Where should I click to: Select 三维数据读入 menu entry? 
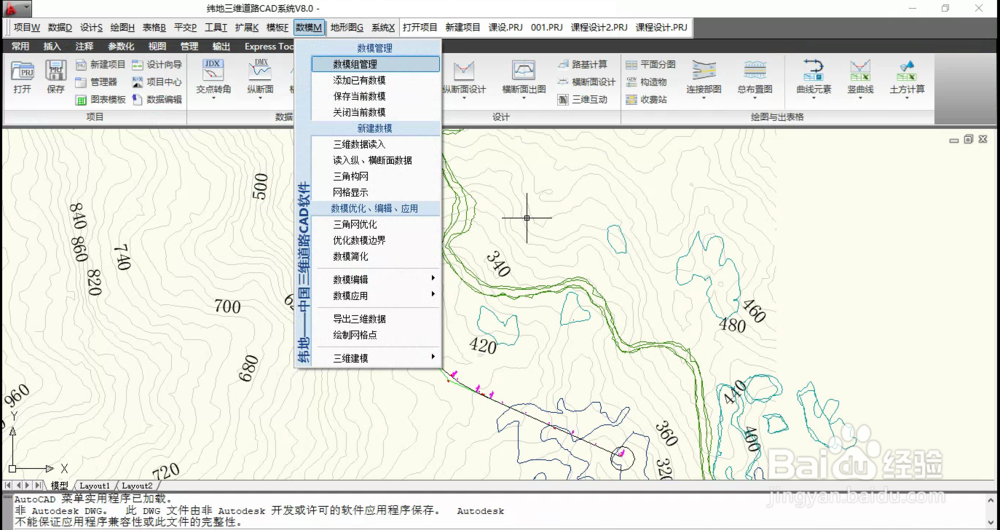click(376, 145)
